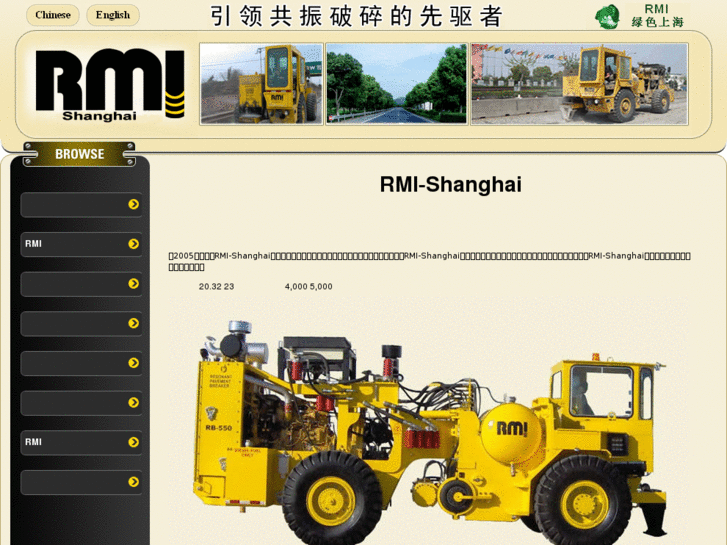727x545 pixels.
Task: Open second RMI sidebar menu item near the bottom
Action: pos(81,442)
